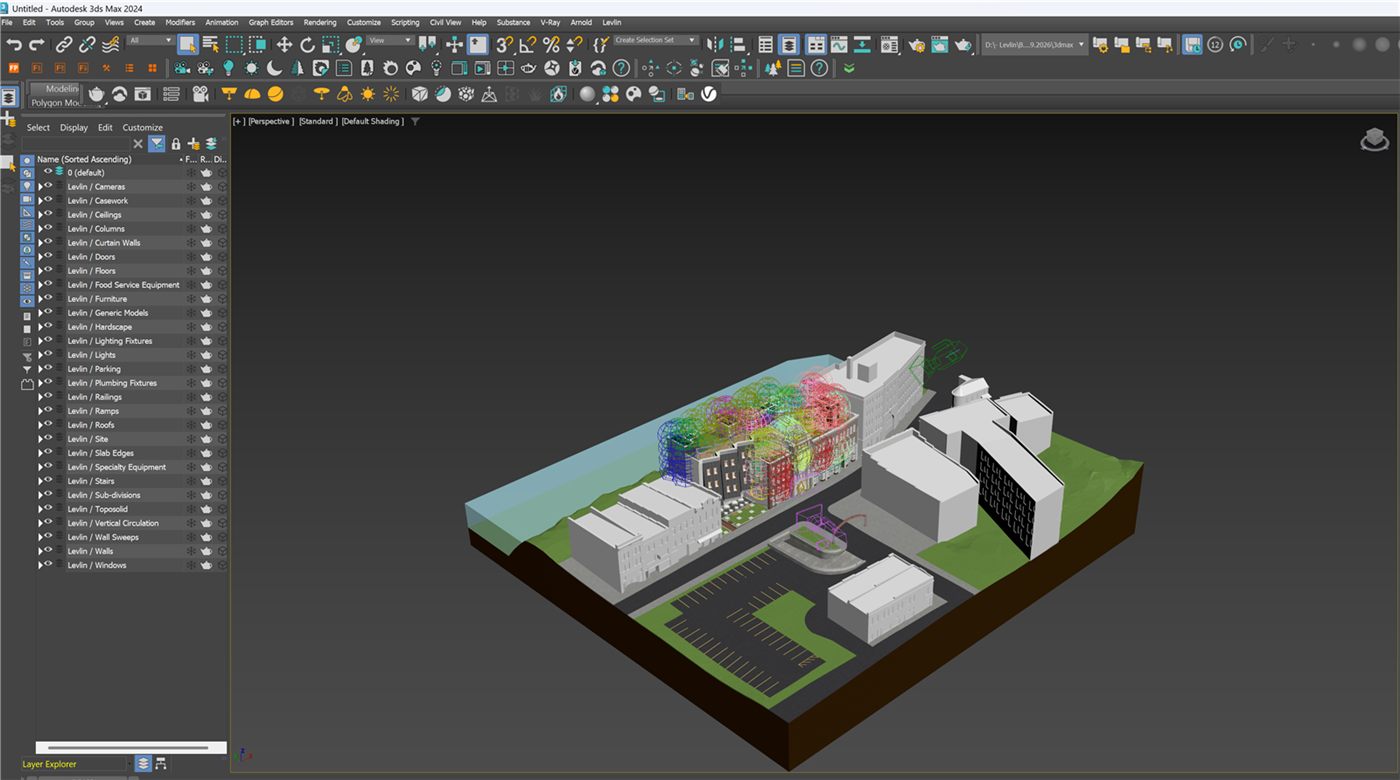Open the Curve Editor icon
Screen dimensions: 1400x780
tap(838, 44)
